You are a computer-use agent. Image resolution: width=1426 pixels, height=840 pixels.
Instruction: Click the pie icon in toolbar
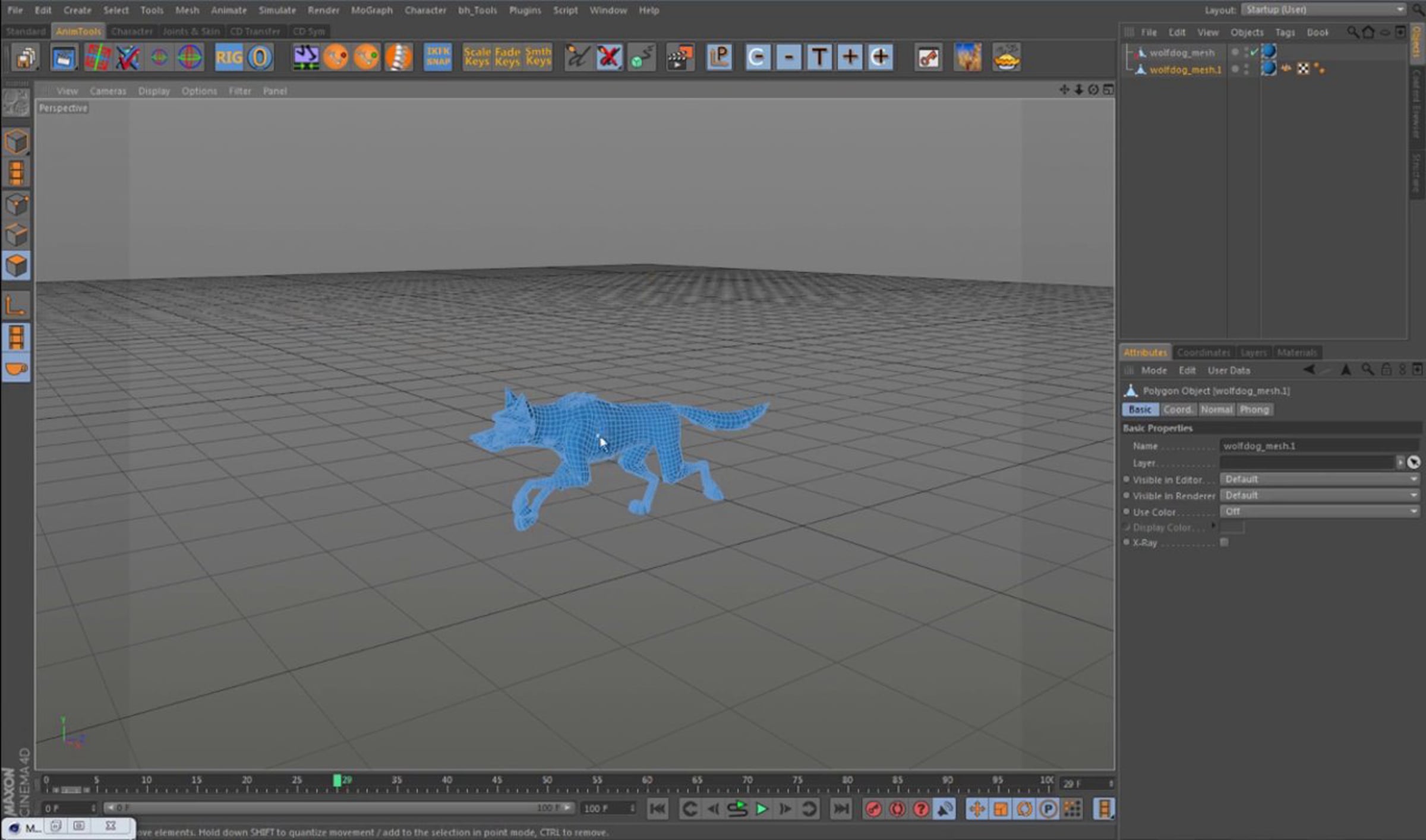pos(1006,58)
